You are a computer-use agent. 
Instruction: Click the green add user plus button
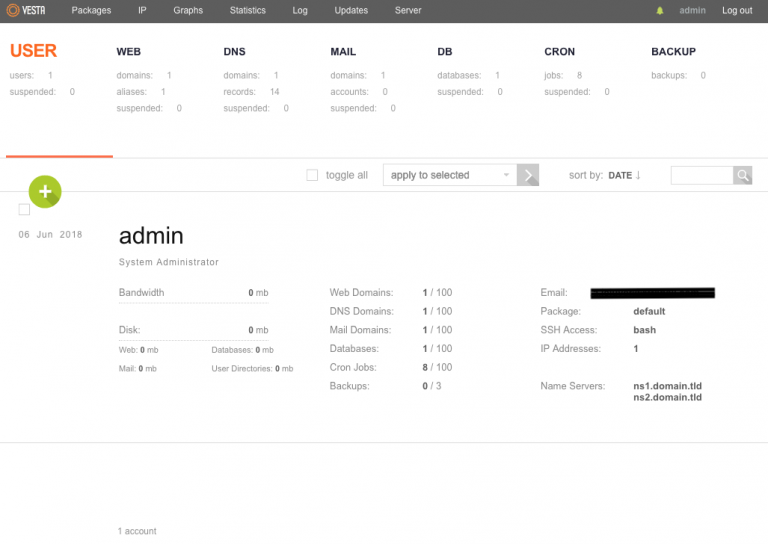[x=45, y=191]
